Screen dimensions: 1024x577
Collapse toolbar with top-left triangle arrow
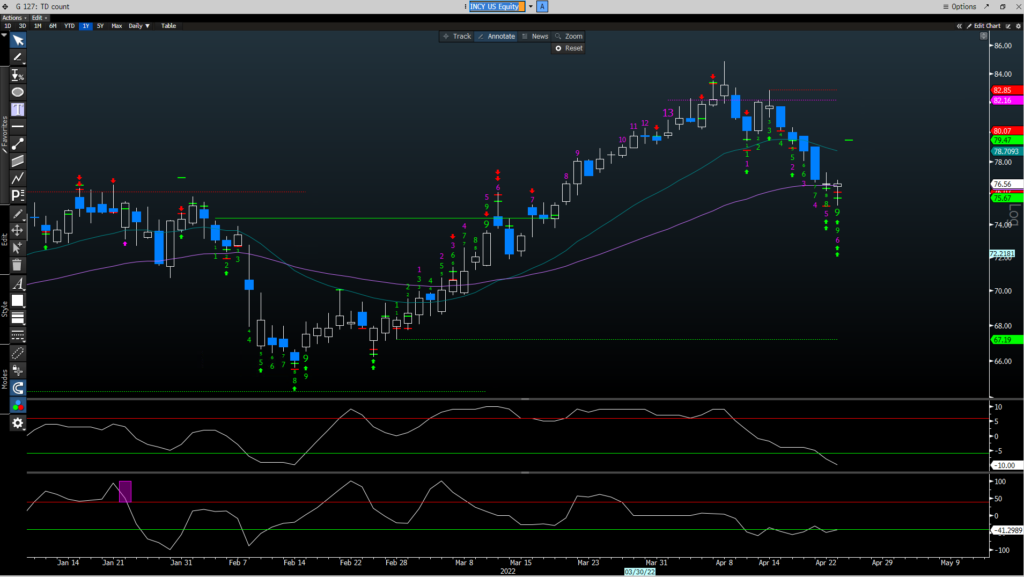tap(4, 35)
